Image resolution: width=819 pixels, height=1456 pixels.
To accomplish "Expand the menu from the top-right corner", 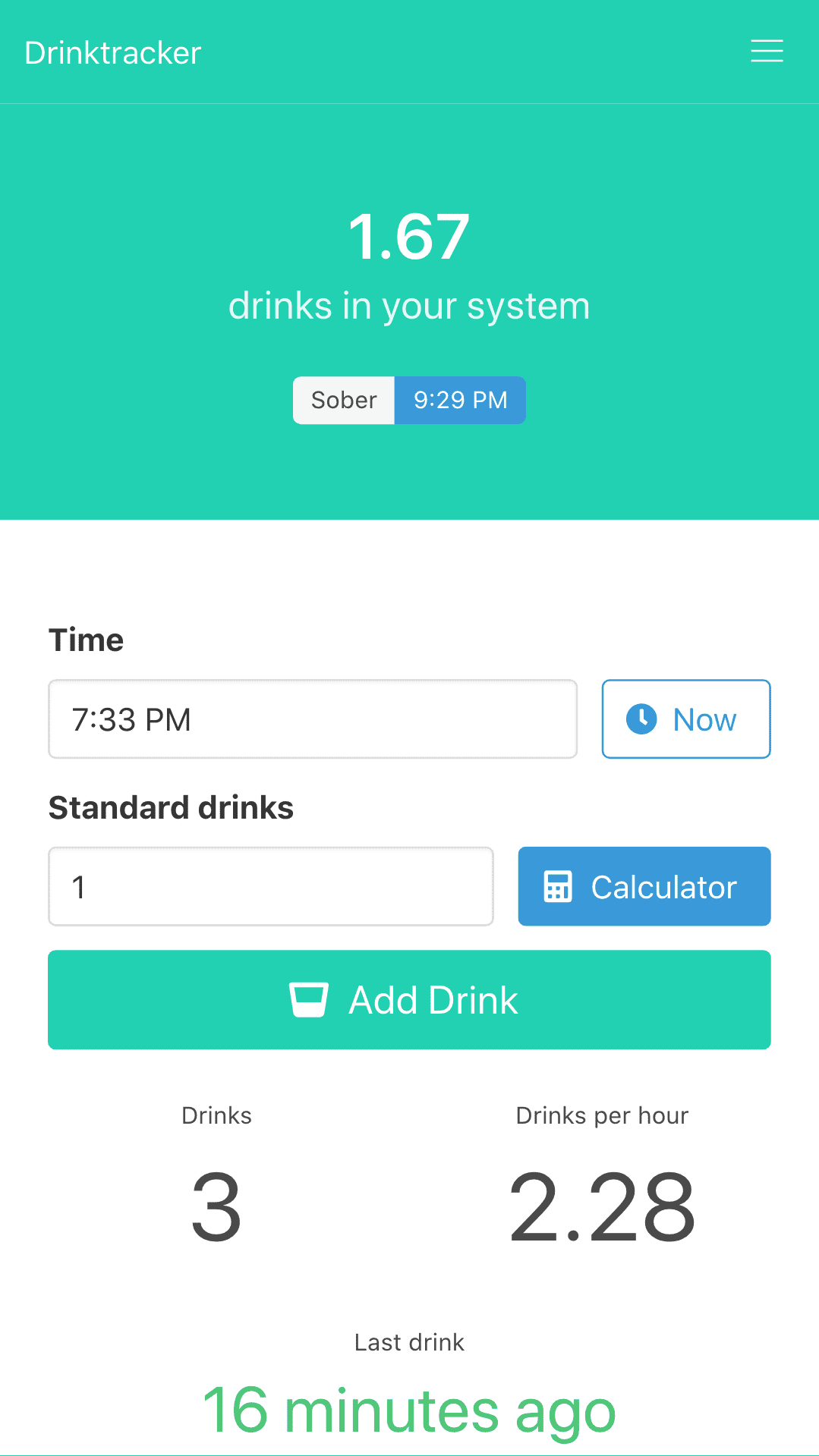I will (x=766, y=51).
